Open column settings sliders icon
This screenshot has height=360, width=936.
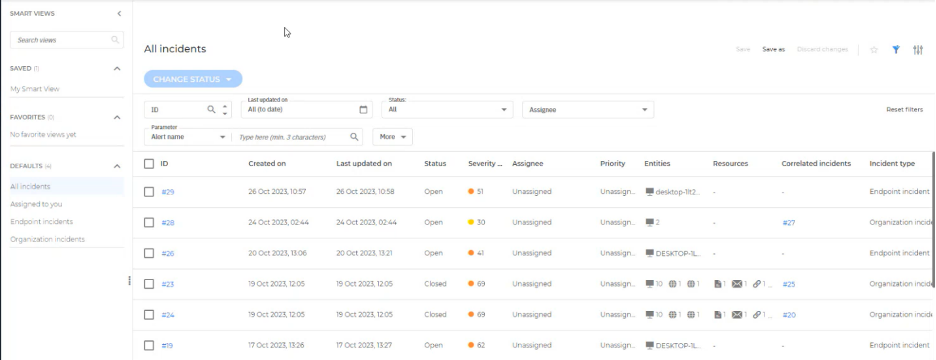[x=918, y=50]
